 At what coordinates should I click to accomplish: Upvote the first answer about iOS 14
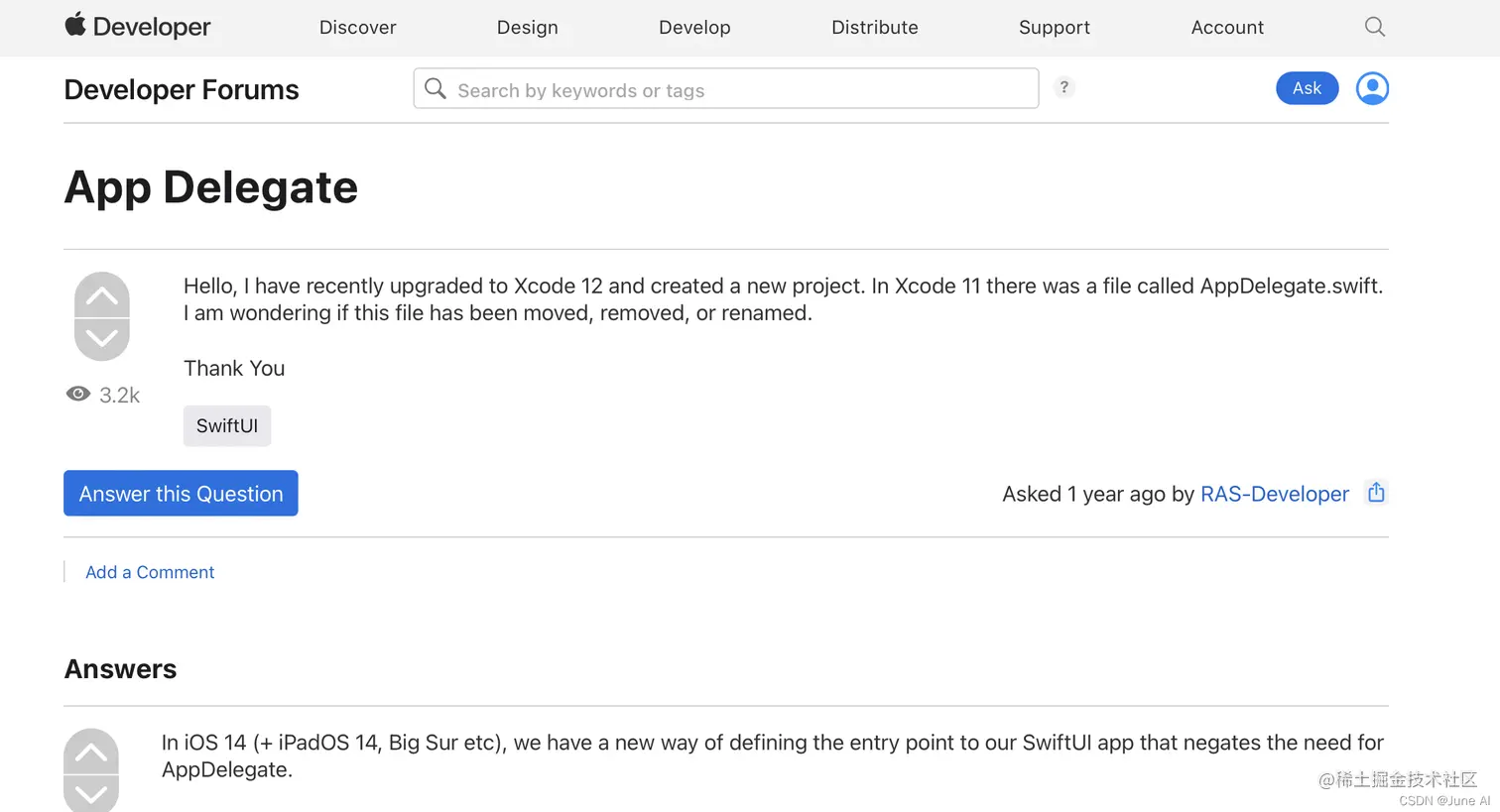pos(91,752)
